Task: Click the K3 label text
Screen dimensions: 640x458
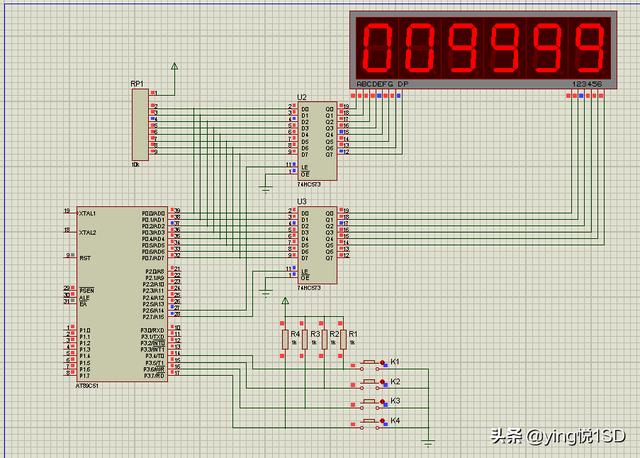Action: tap(395, 401)
